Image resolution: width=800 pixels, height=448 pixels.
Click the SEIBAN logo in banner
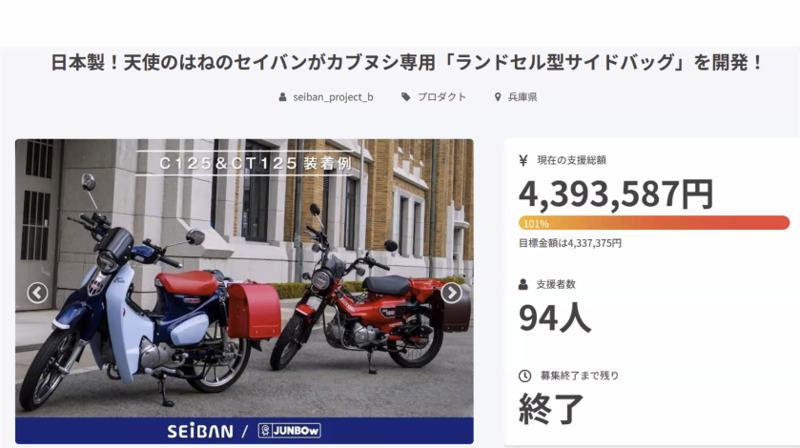[200, 431]
